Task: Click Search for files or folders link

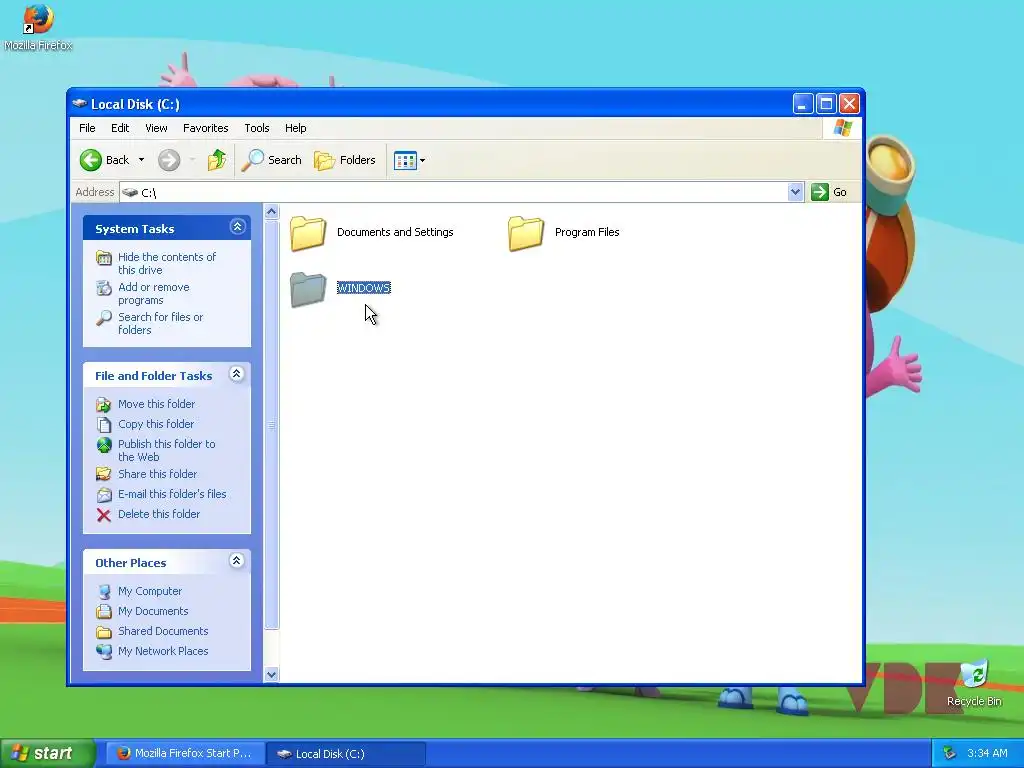Action: click(x=160, y=323)
